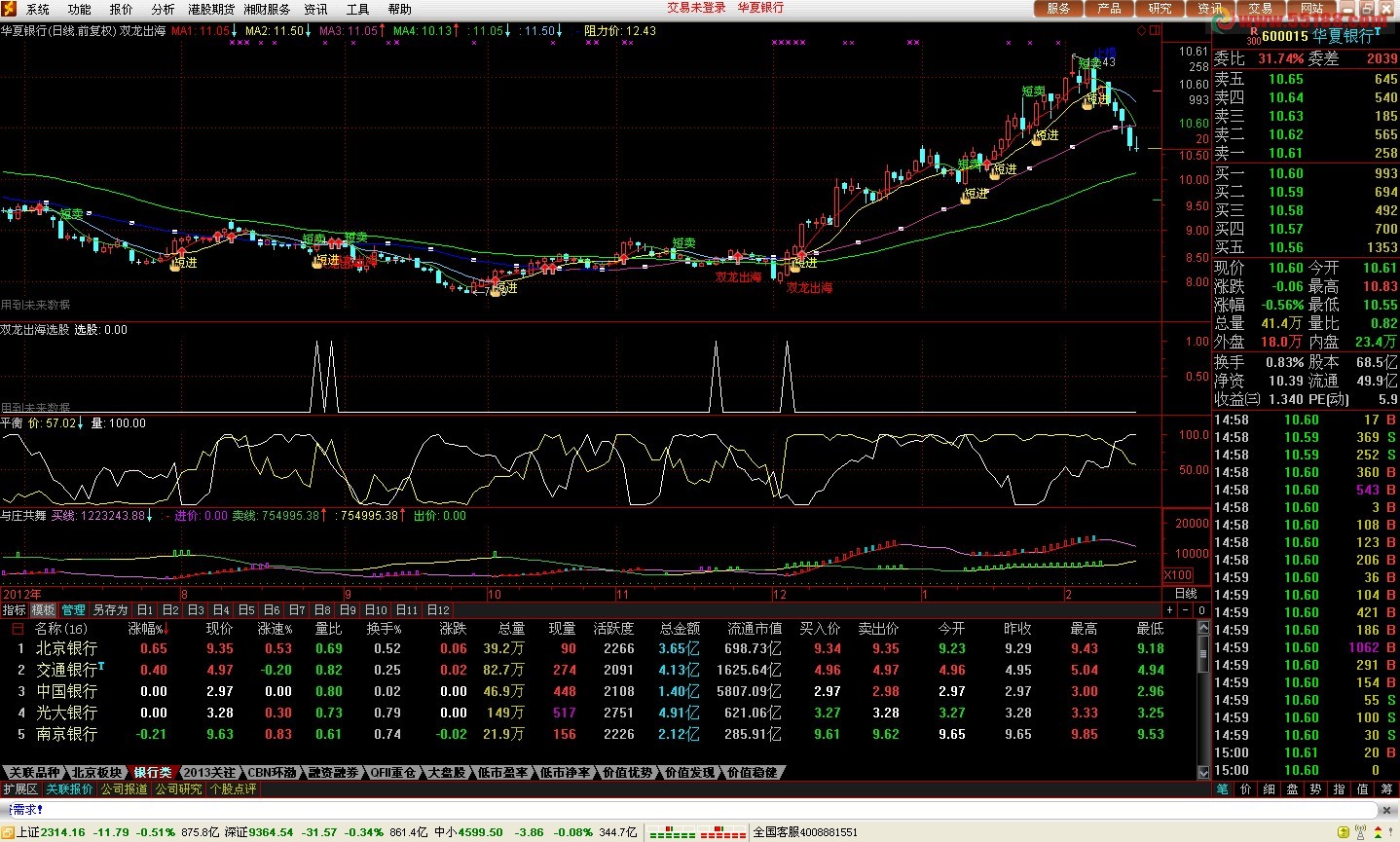Click the 交易 button in the top bar
Screen dimensions: 1400x842
click(x=1261, y=8)
